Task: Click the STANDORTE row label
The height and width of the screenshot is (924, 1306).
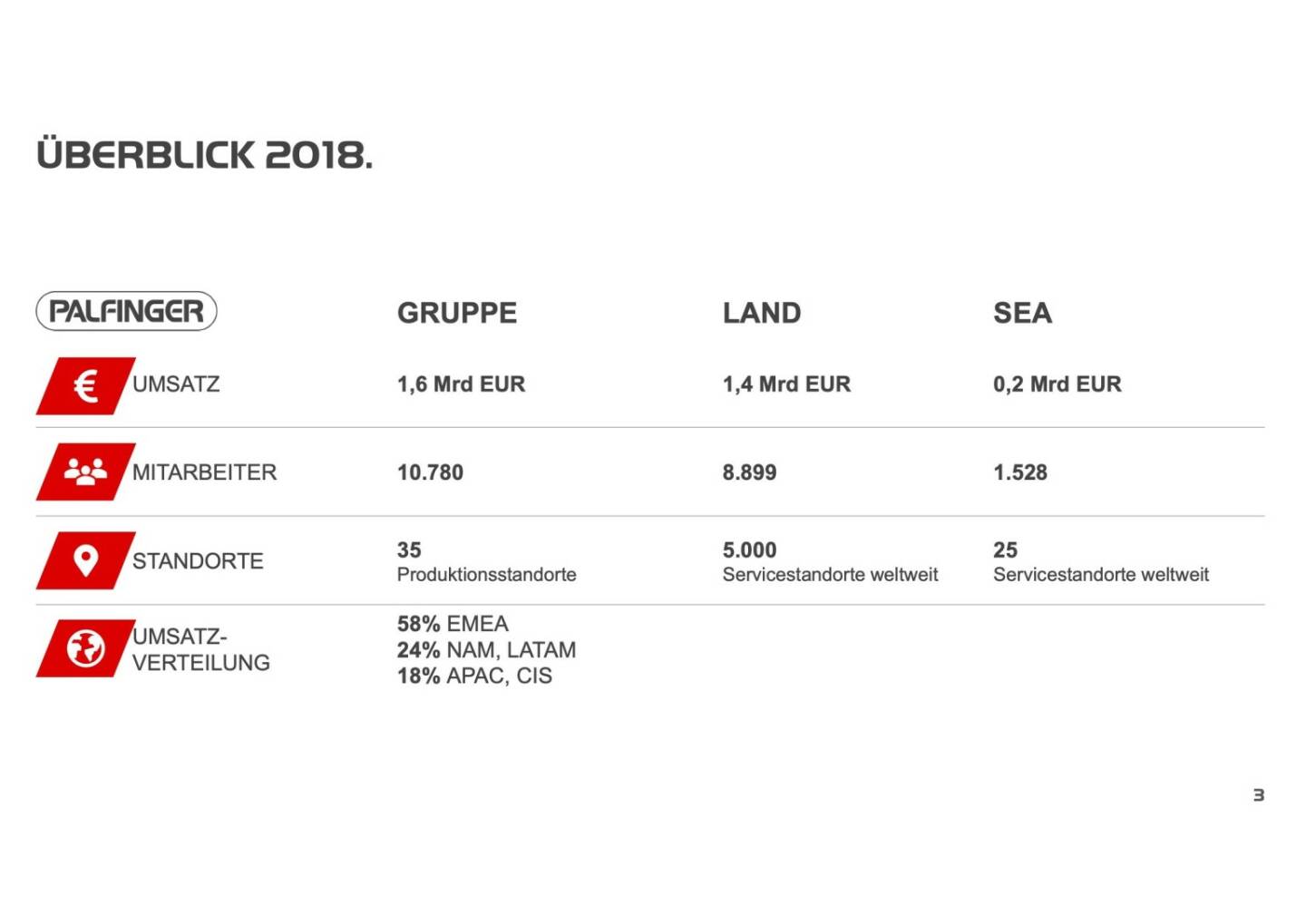Action: 198,561
